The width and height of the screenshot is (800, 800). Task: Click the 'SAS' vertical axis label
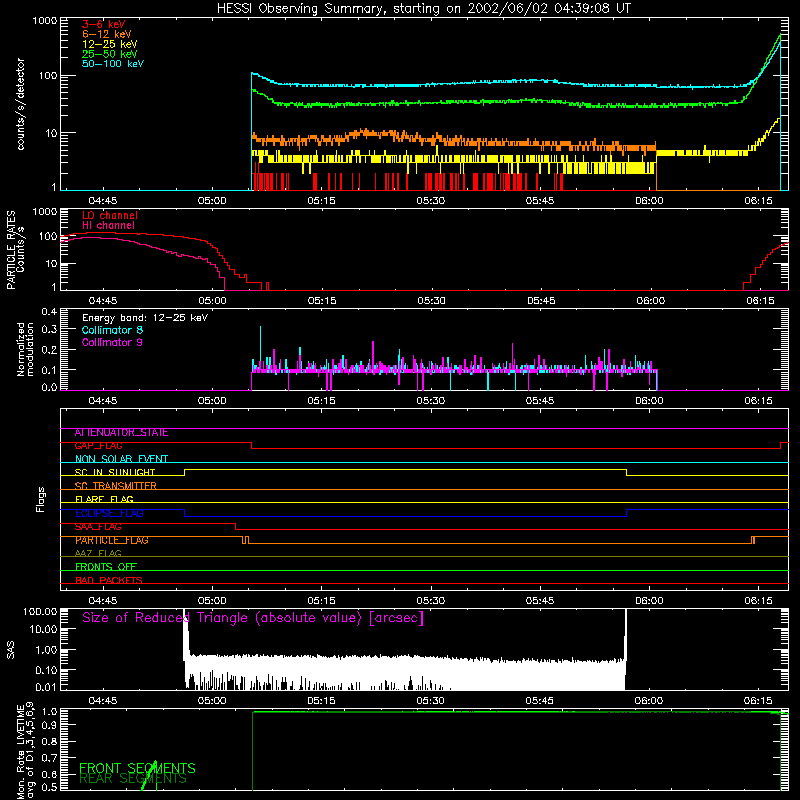click(x=11, y=650)
